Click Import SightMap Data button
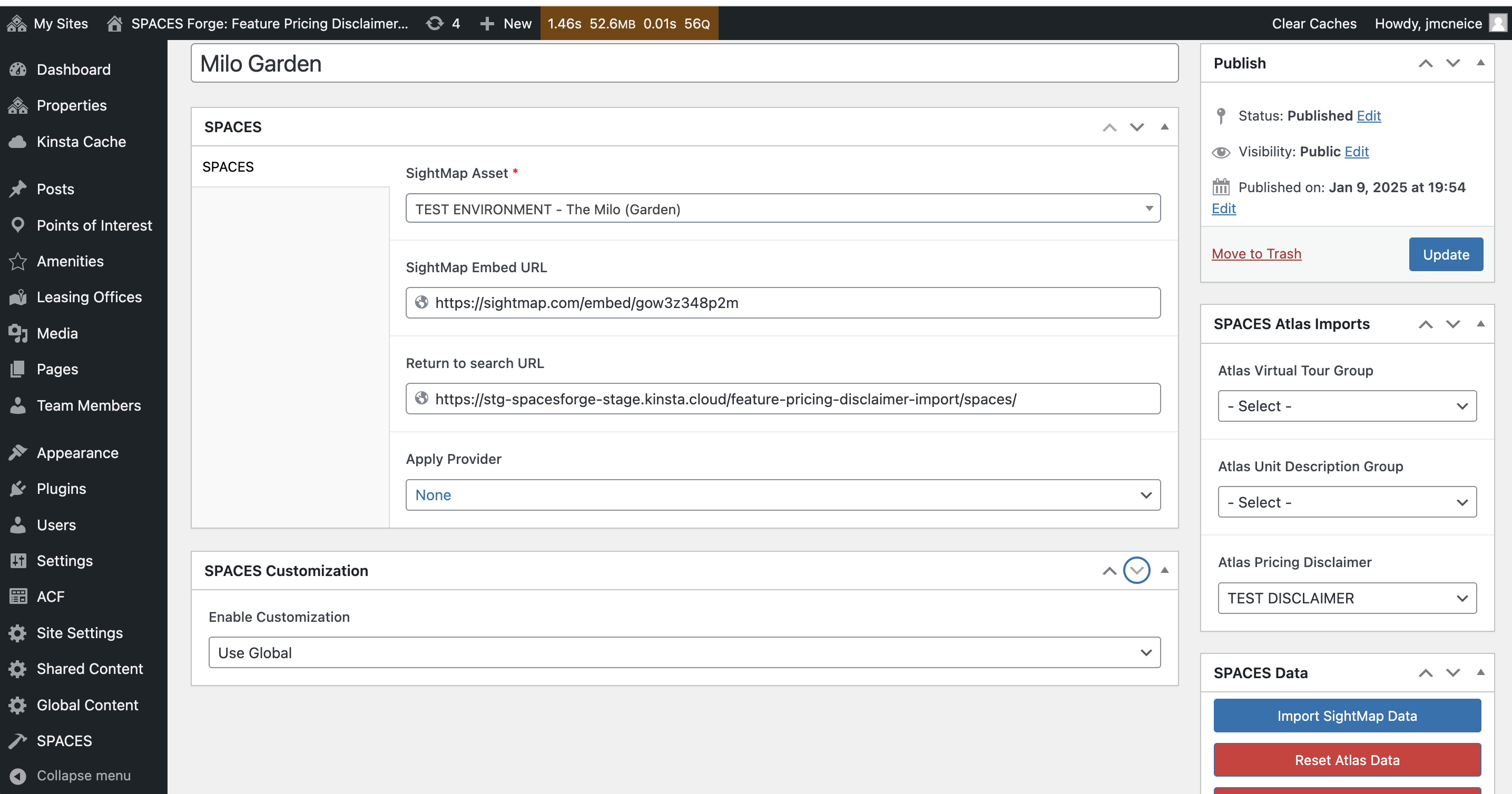The height and width of the screenshot is (794, 1512). pyautogui.click(x=1347, y=716)
